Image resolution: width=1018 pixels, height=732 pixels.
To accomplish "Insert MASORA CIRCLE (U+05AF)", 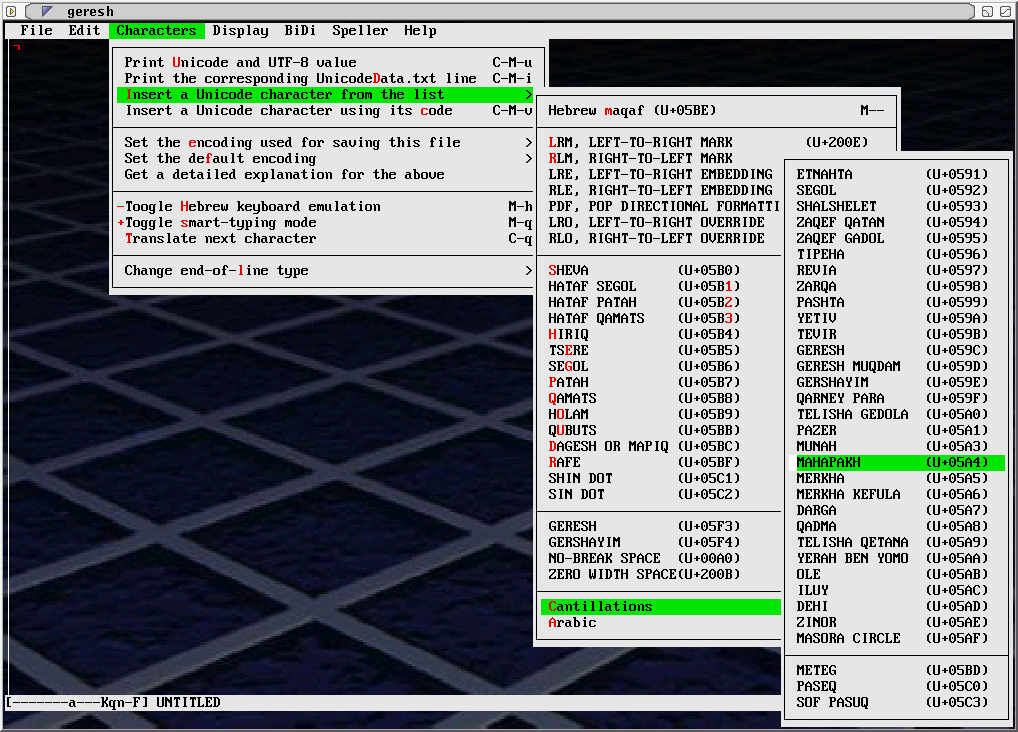I will click(896, 638).
